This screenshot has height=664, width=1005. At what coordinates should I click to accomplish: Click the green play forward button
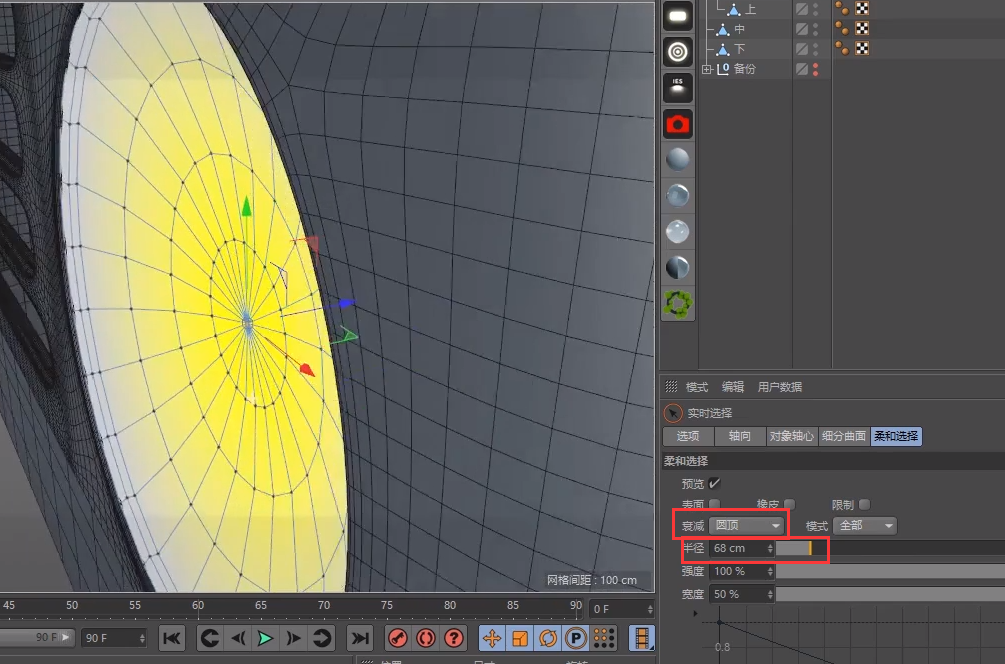point(265,638)
